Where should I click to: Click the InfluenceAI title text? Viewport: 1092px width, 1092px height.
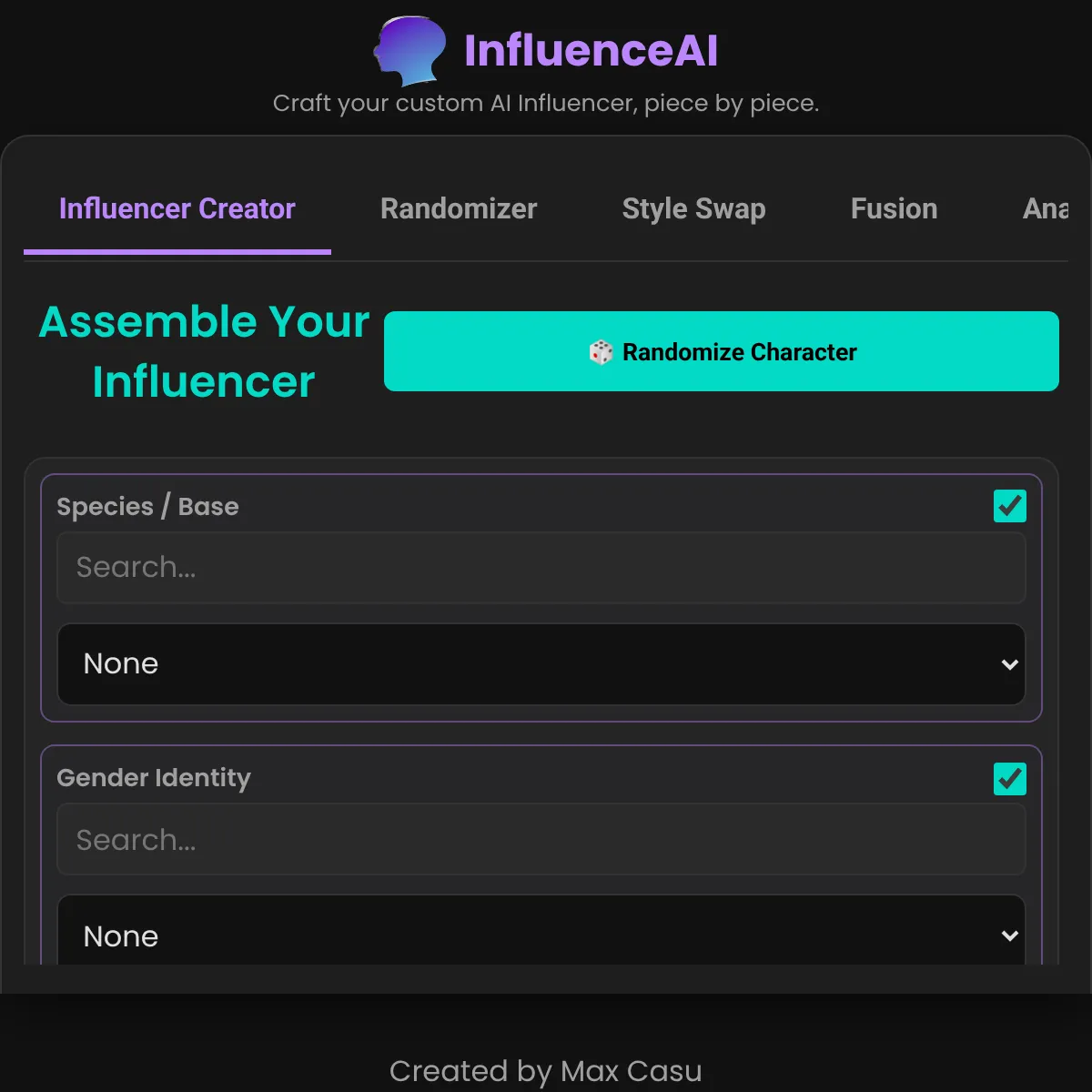tap(591, 51)
